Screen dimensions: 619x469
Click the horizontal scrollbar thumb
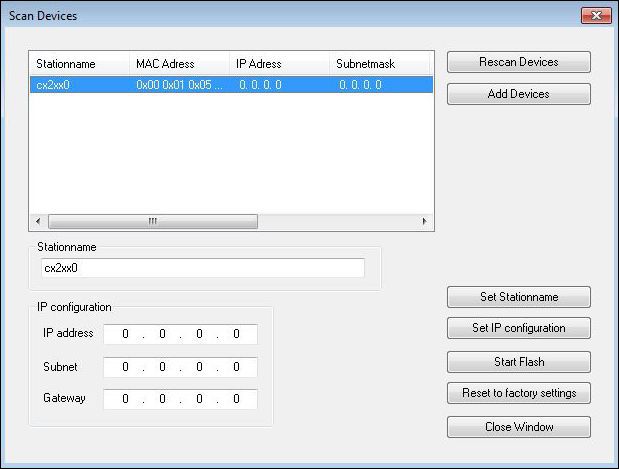pyautogui.click(x=153, y=221)
